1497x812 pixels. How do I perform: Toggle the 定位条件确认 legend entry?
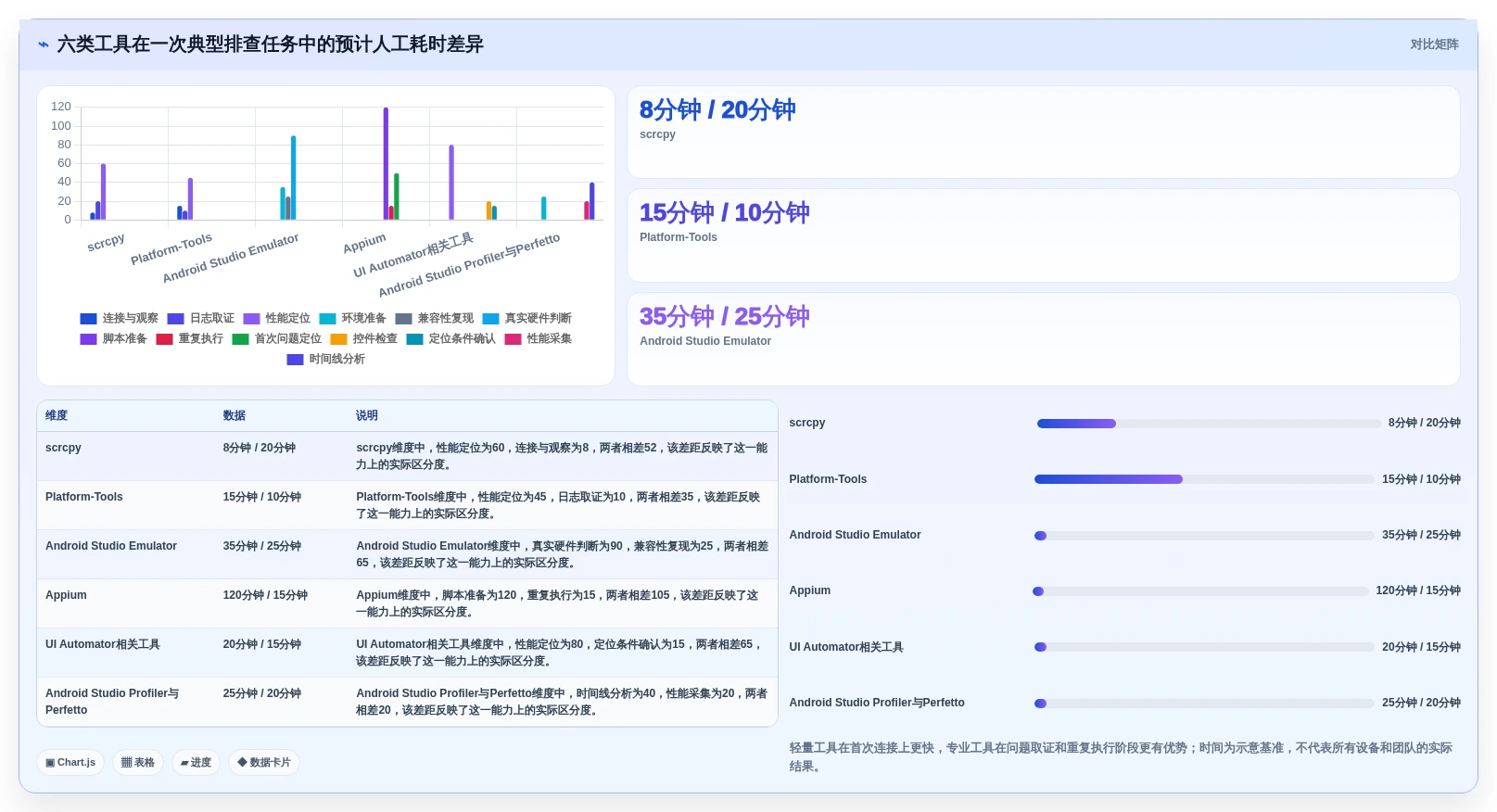pyautogui.click(x=450, y=338)
